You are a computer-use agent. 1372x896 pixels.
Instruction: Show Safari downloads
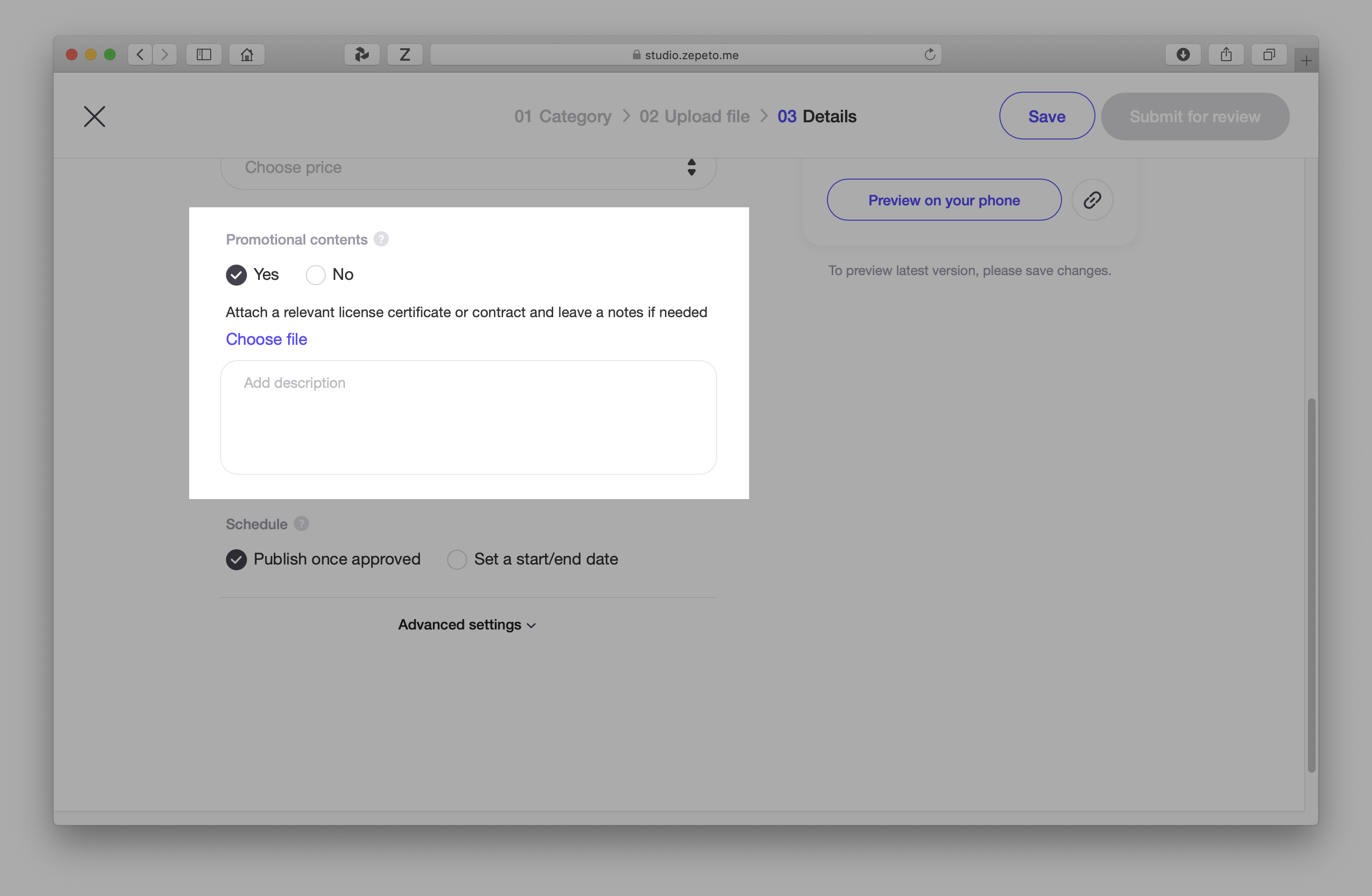(x=1183, y=55)
